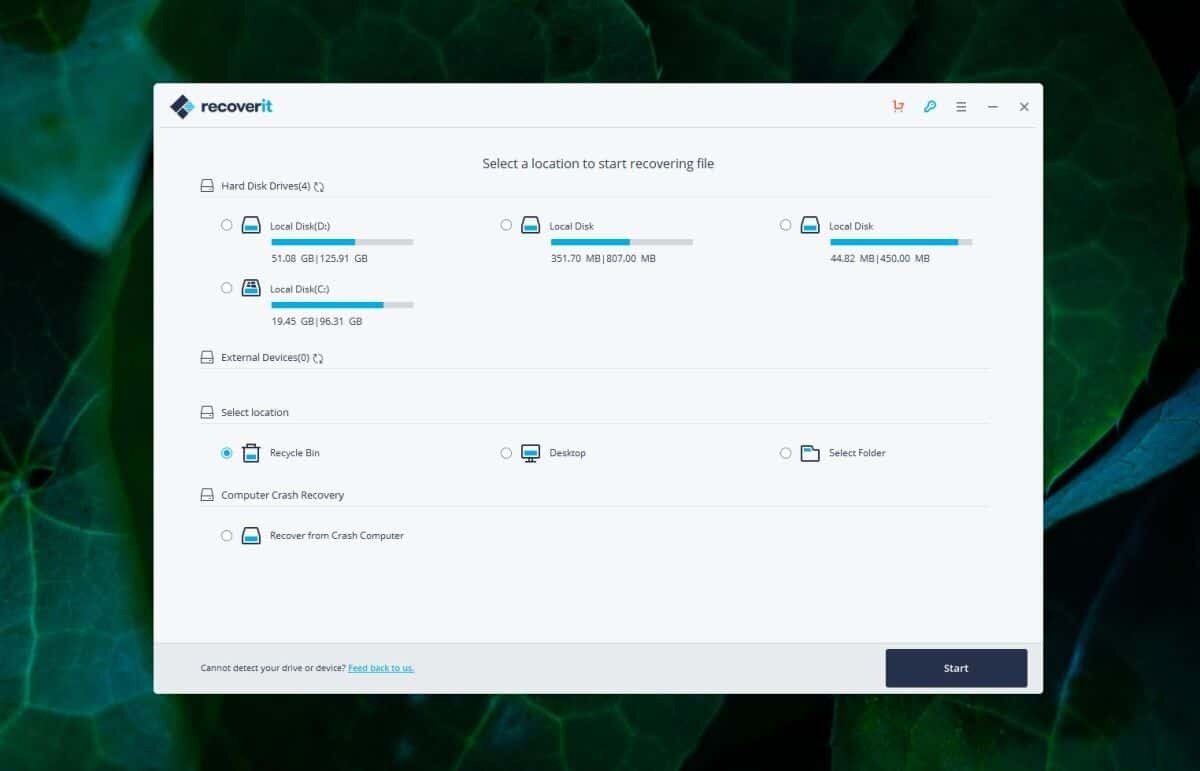Select the Local Disk(D:) radio button

point(227,225)
